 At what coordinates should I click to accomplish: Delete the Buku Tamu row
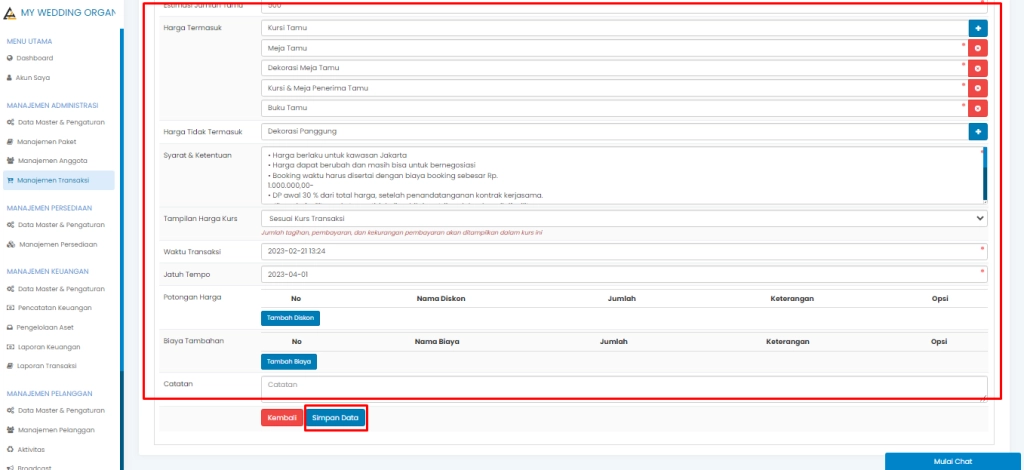[x=978, y=108]
